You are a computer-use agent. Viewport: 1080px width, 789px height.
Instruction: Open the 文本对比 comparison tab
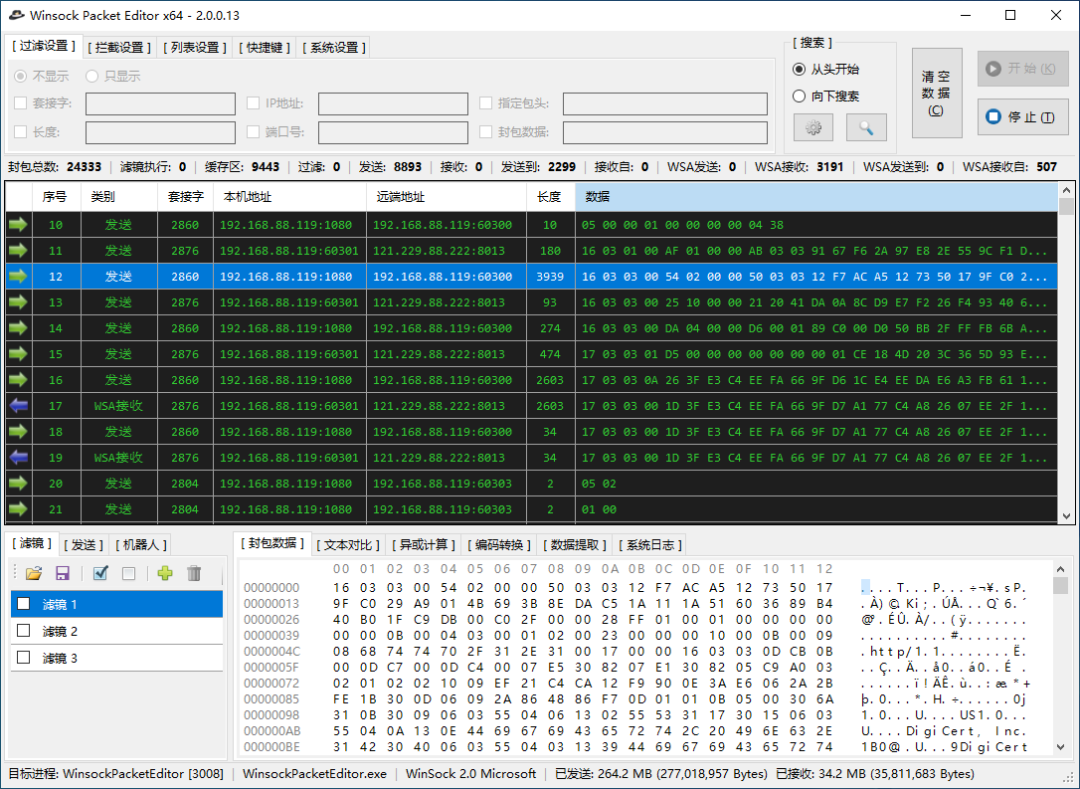348,545
